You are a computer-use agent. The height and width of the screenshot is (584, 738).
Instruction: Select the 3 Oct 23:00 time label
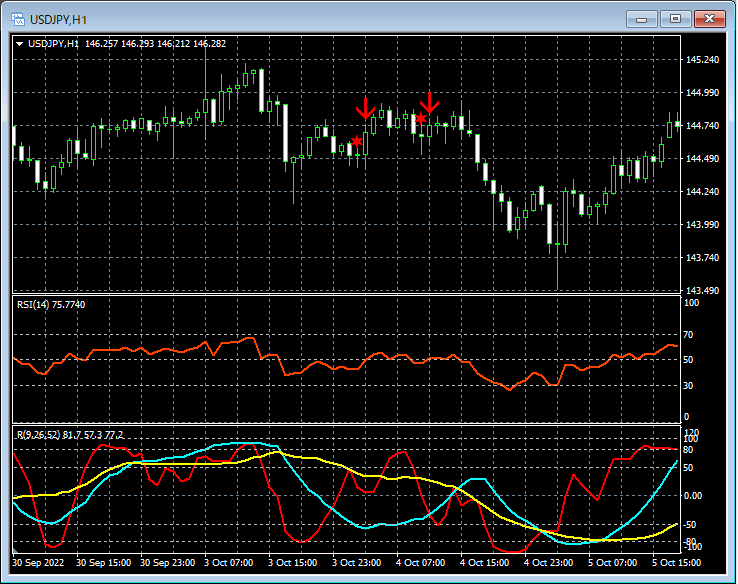point(356,563)
